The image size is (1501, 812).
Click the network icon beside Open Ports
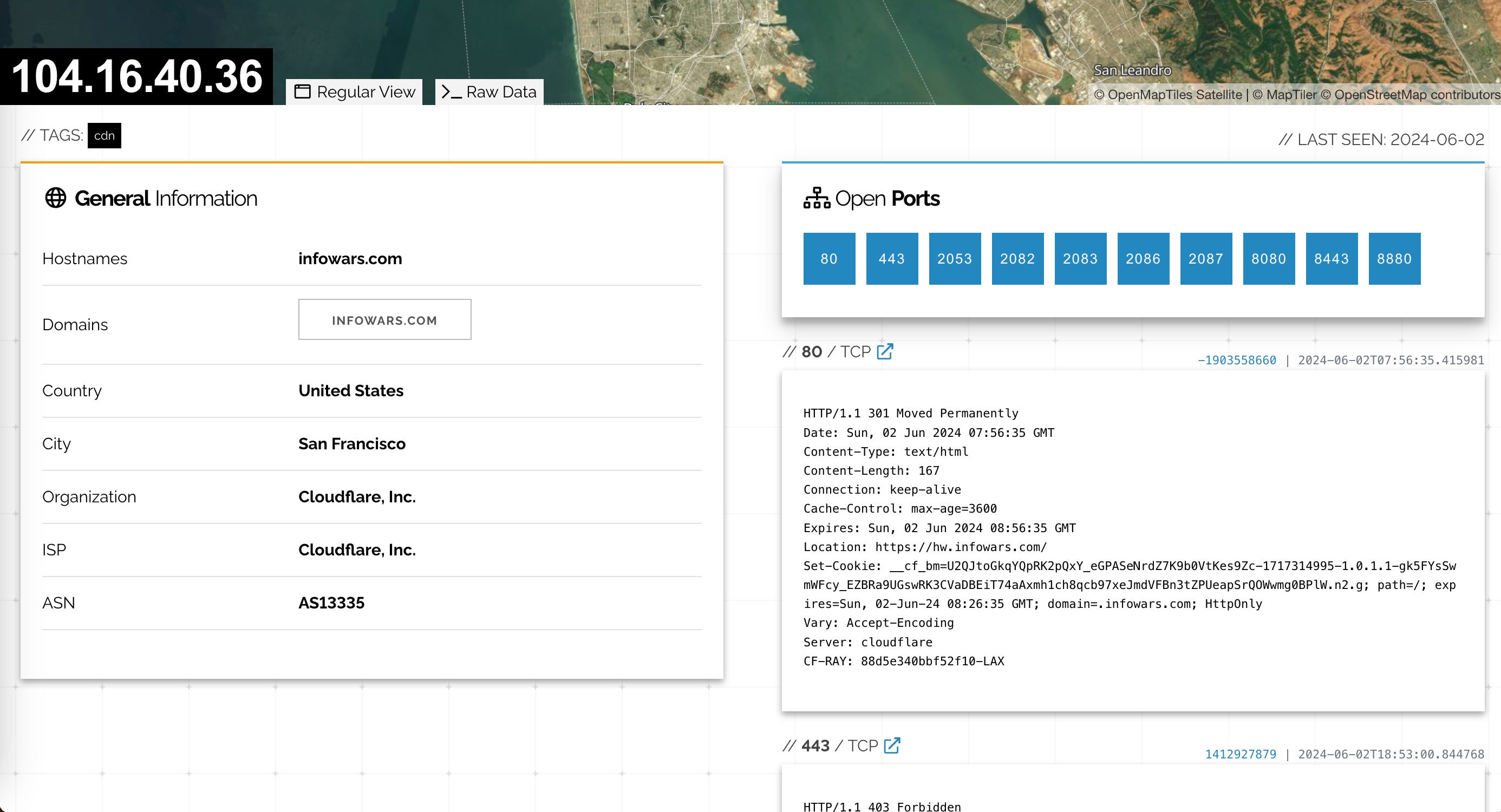tap(817, 198)
